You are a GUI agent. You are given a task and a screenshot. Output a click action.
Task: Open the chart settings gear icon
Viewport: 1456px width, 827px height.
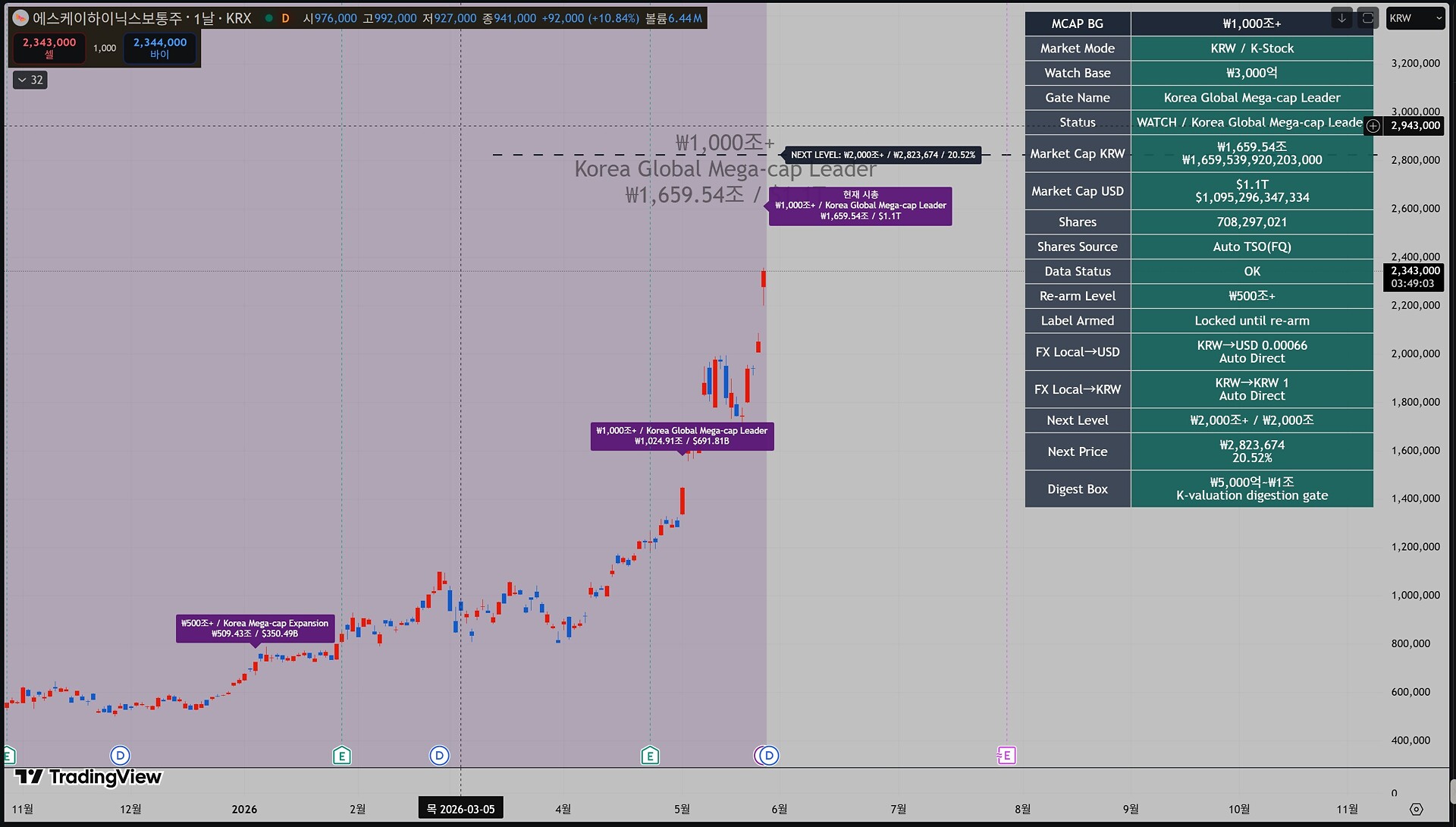coord(1416,809)
